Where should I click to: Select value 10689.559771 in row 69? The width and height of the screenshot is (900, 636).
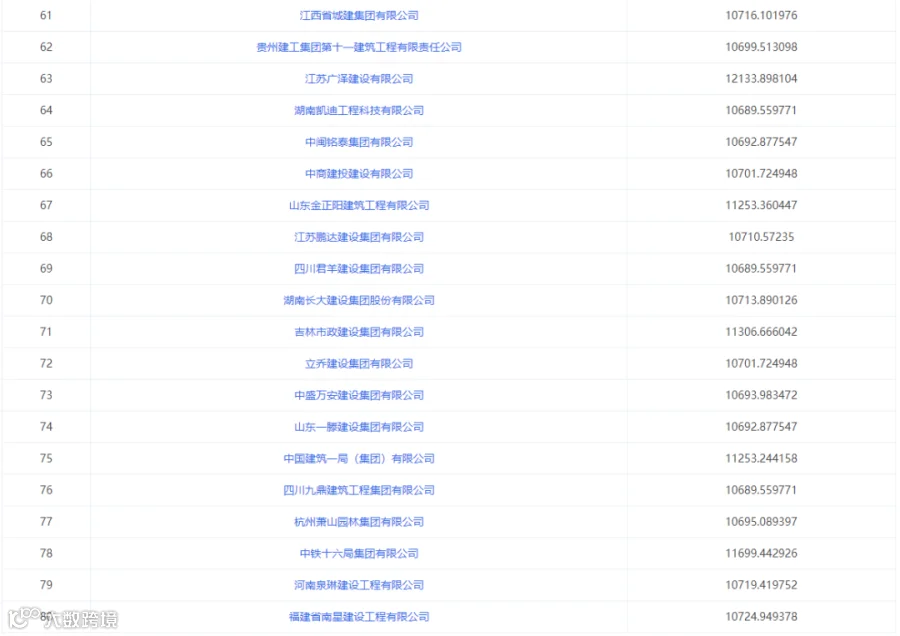(761, 269)
